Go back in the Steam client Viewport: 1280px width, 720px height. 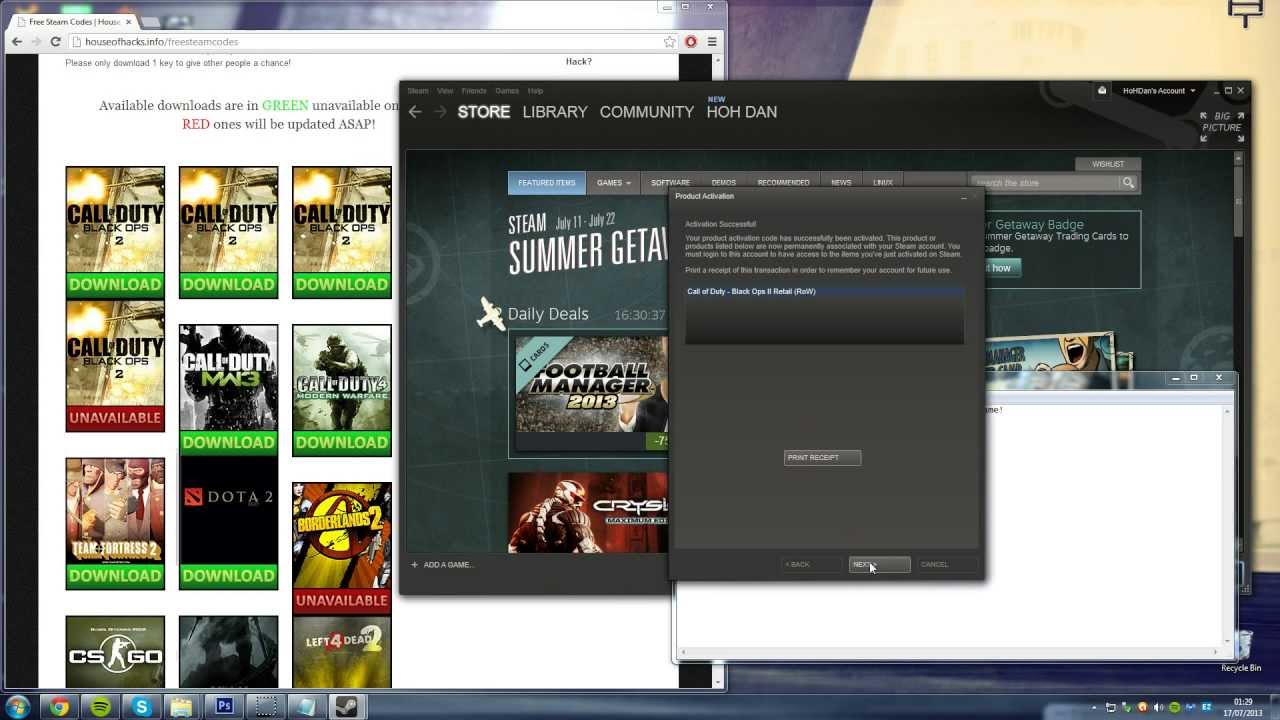[415, 112]
